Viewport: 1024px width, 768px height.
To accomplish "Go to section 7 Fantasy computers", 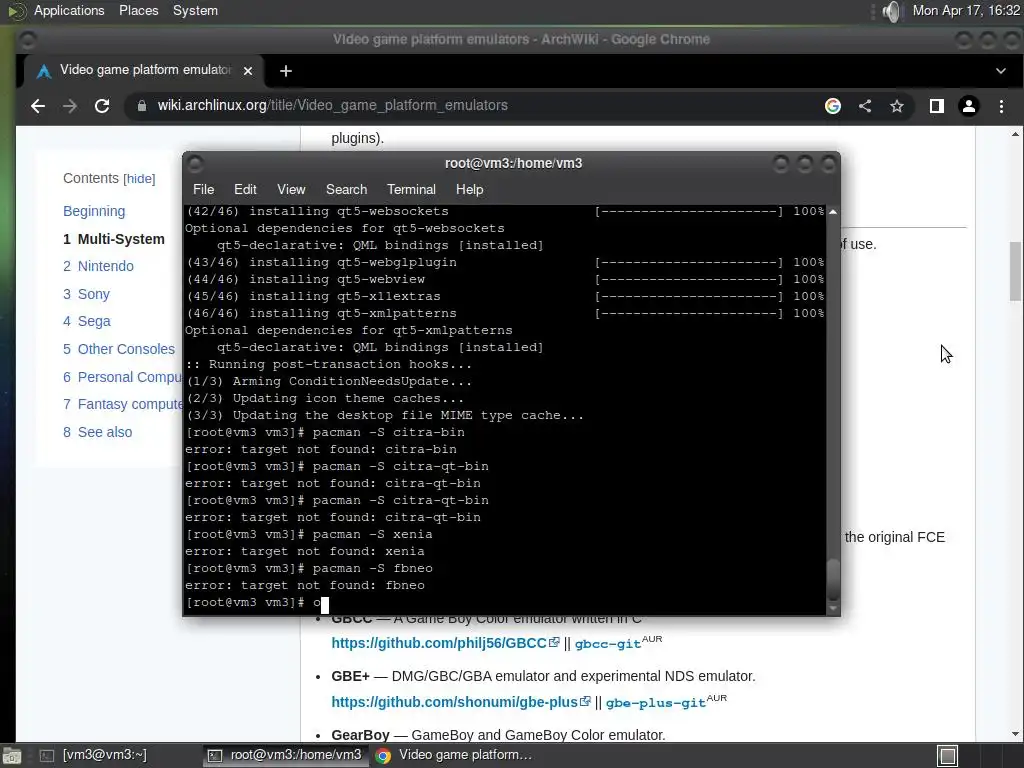I will pyautogui.click(x=122, y=404).
